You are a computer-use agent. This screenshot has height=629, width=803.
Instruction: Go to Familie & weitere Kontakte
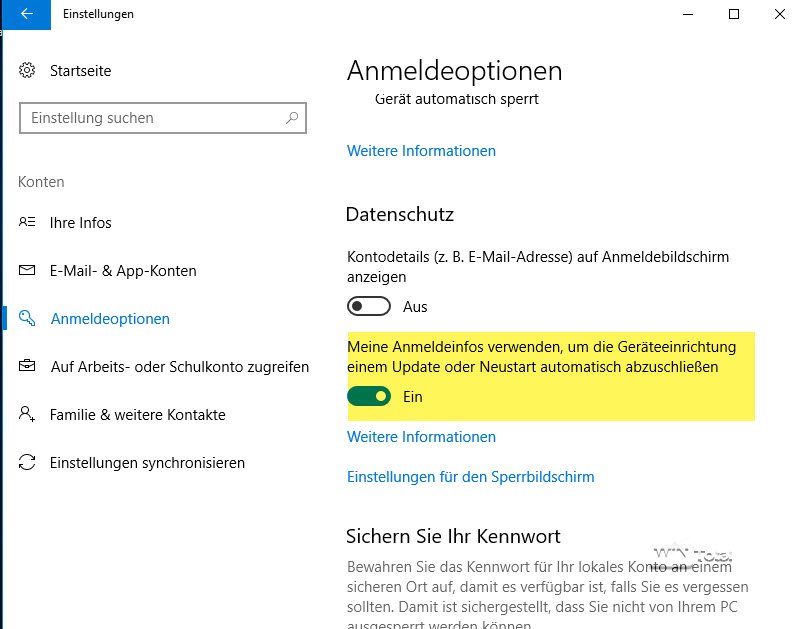[138, 415]
